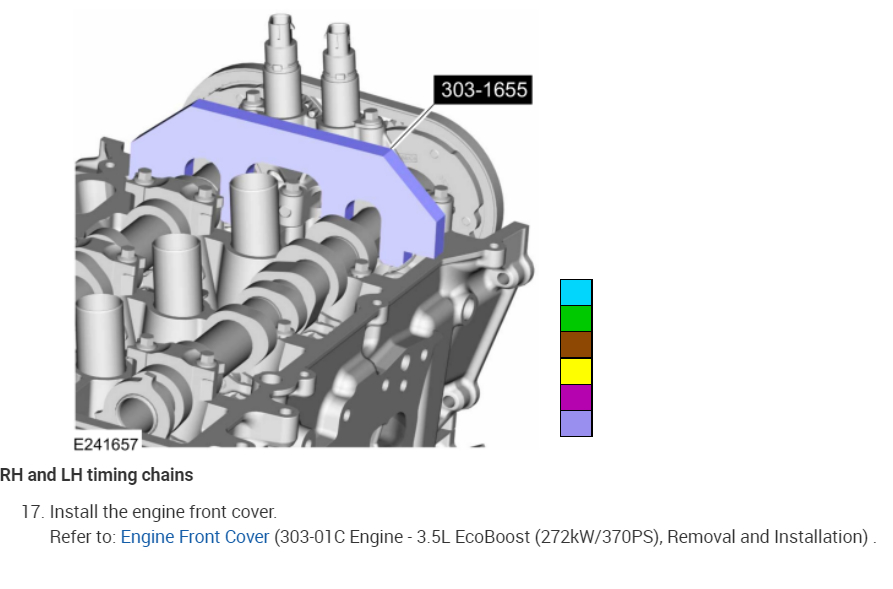893x589 pixels.
Task: Select the lavender color swatch
Action: pyautogui.click(x=576, y=424)
